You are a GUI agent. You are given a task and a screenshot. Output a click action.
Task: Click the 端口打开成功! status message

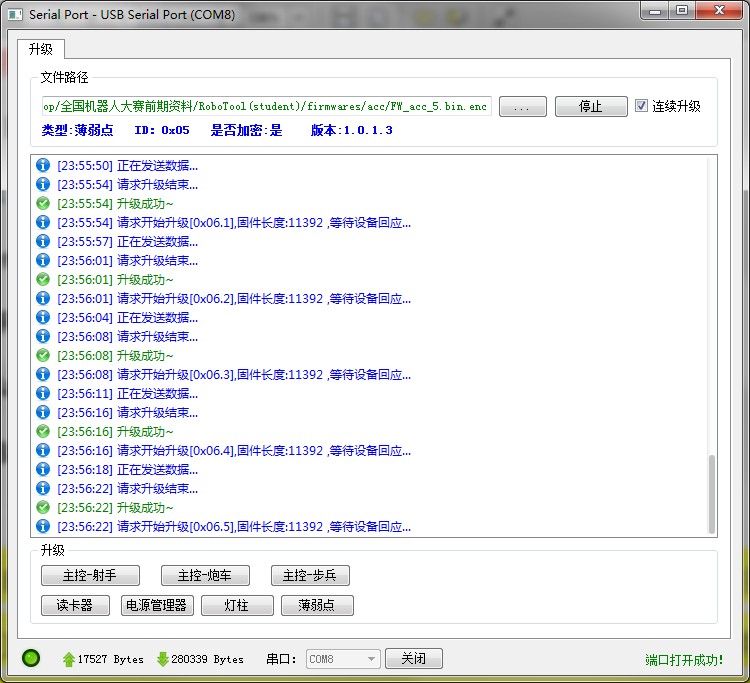[x=684, y=660]
